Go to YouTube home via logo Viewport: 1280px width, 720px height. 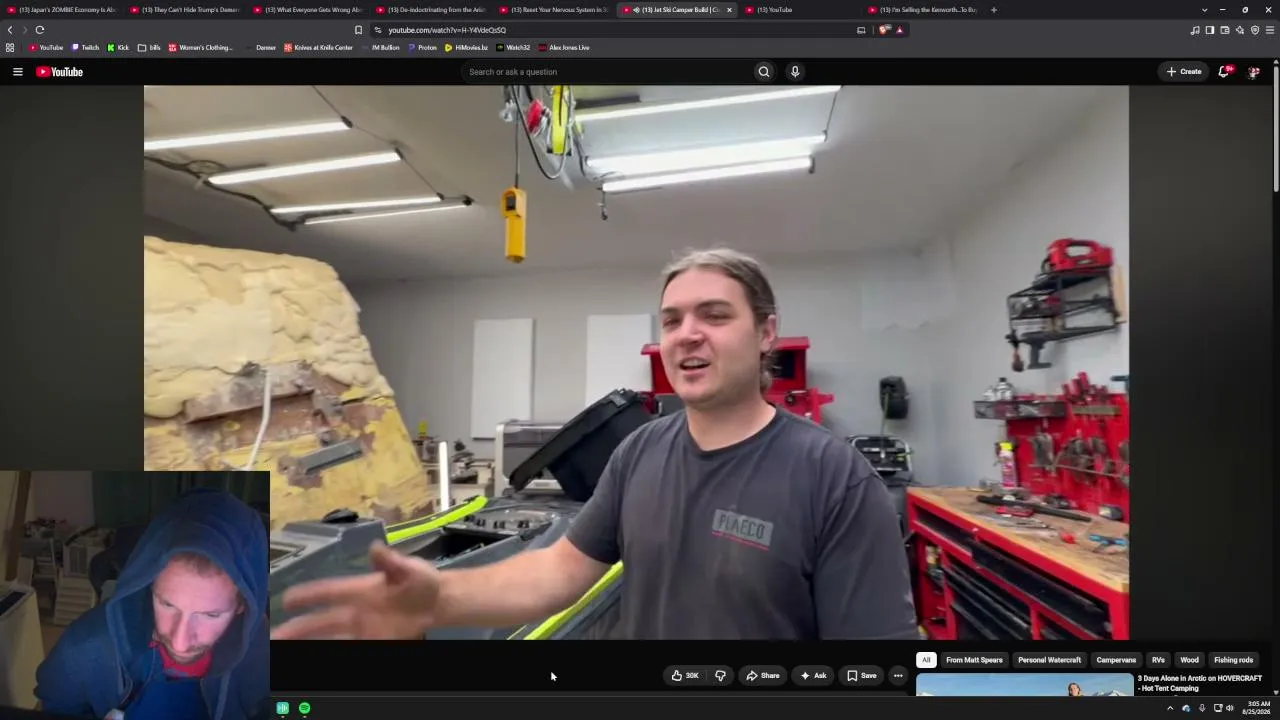[x=59, y=72]
